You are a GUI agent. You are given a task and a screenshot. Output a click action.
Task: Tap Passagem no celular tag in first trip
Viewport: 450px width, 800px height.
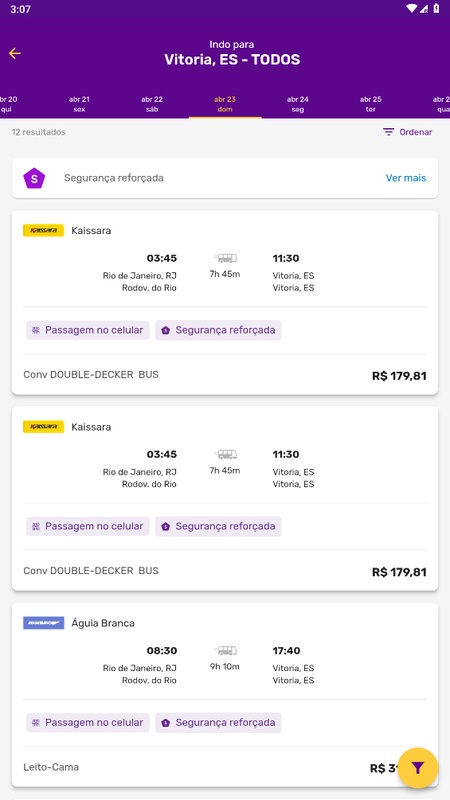point(88,330)
